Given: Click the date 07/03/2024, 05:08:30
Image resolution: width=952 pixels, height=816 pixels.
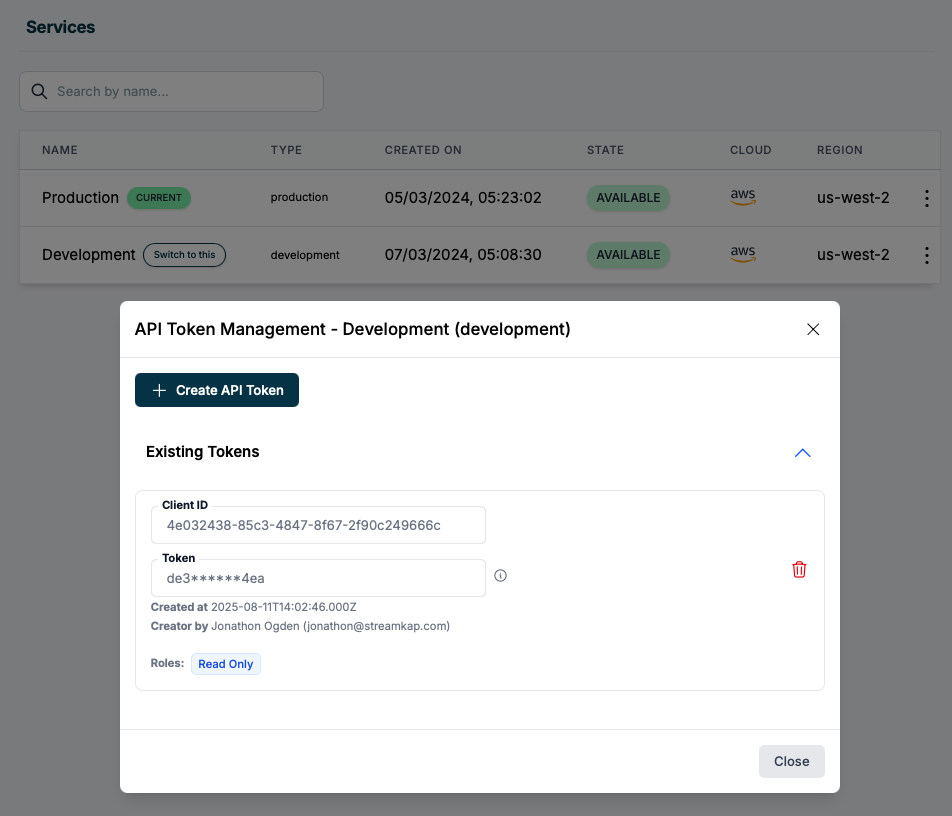Looking at the screenshot, I should point(463,255).
